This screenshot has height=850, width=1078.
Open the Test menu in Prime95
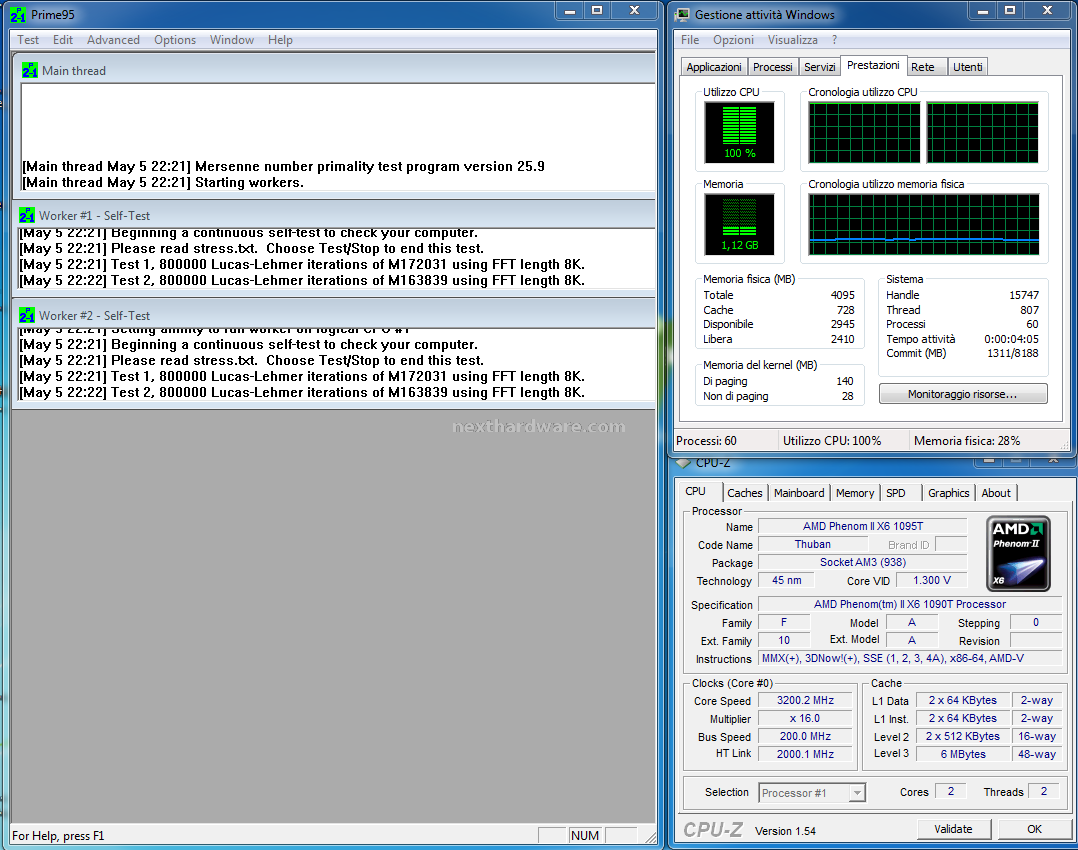click(x=28, y=40)
